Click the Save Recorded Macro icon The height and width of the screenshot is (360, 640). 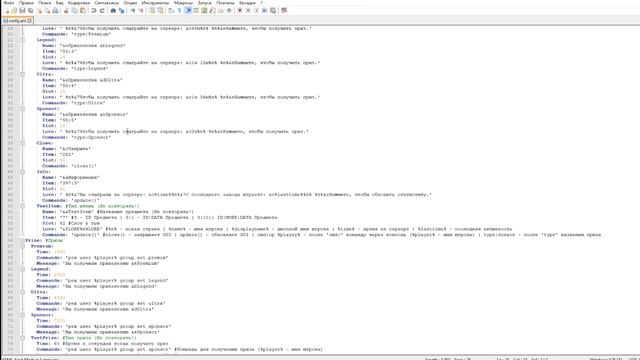click(273, 10)
